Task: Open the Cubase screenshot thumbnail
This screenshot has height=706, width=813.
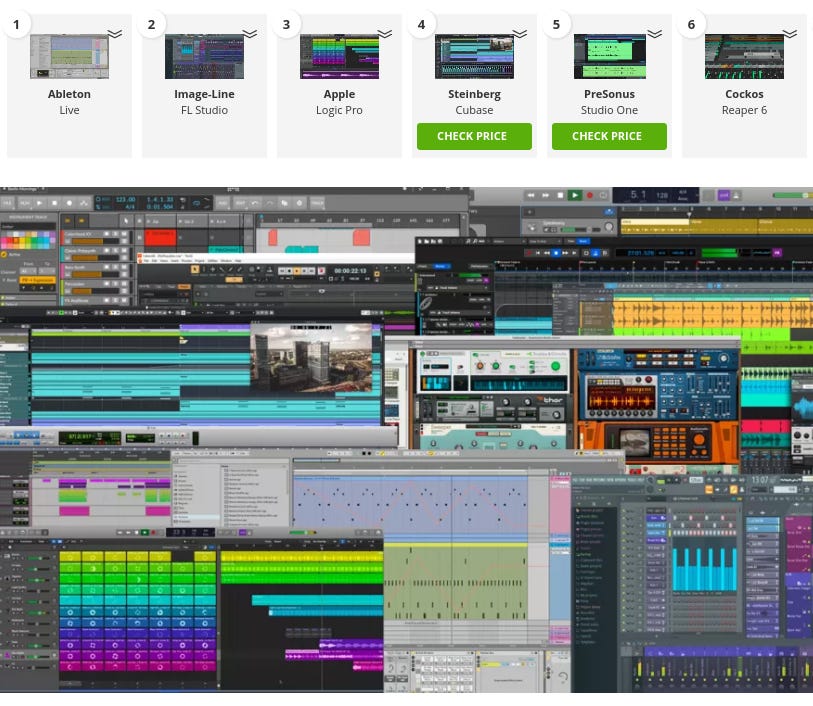Action: tap(474, 57)
